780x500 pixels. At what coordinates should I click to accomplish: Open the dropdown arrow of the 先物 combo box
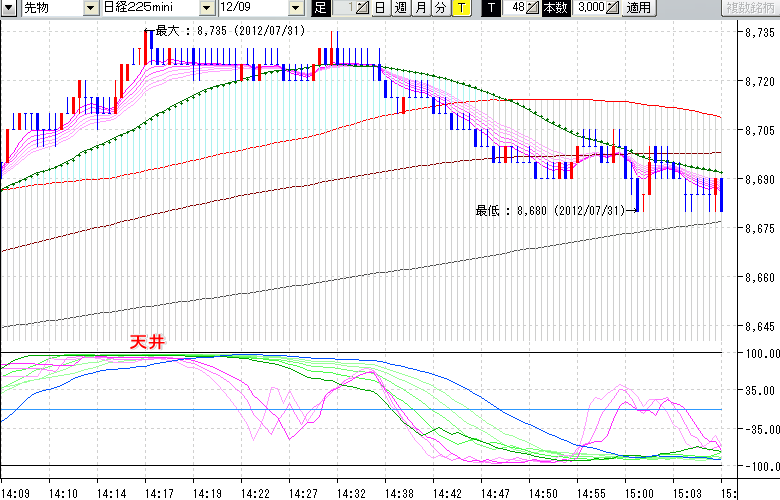[x=90, y=7]
